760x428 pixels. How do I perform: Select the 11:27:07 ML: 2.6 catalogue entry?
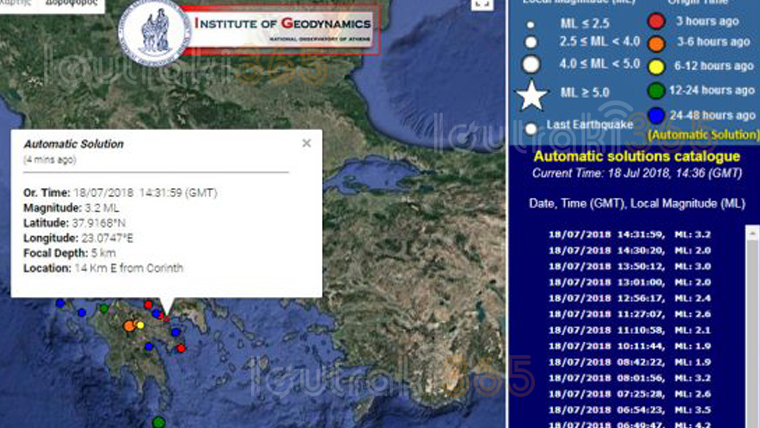point(629,315)
